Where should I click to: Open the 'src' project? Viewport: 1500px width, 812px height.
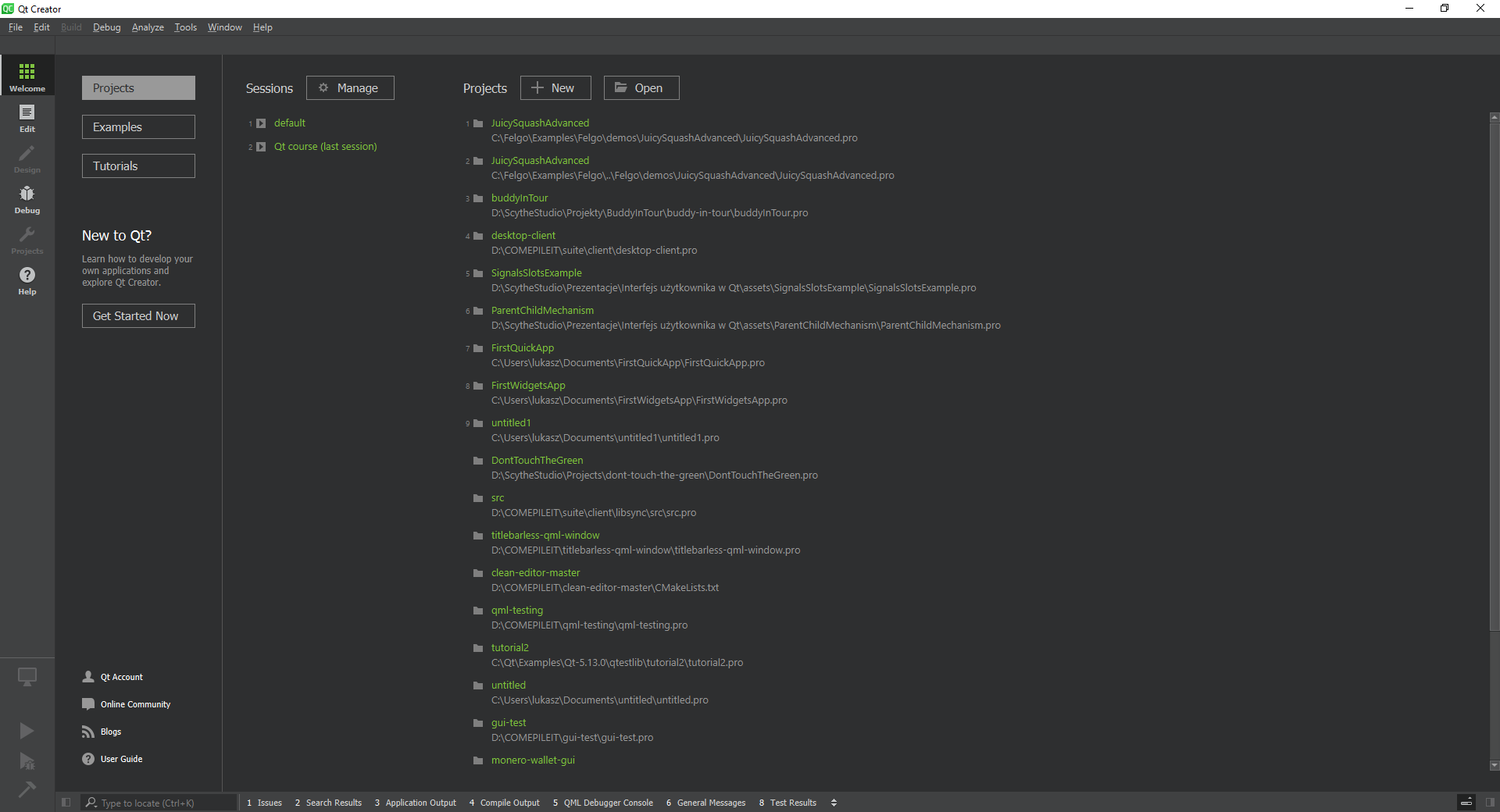tap(498, 498)
